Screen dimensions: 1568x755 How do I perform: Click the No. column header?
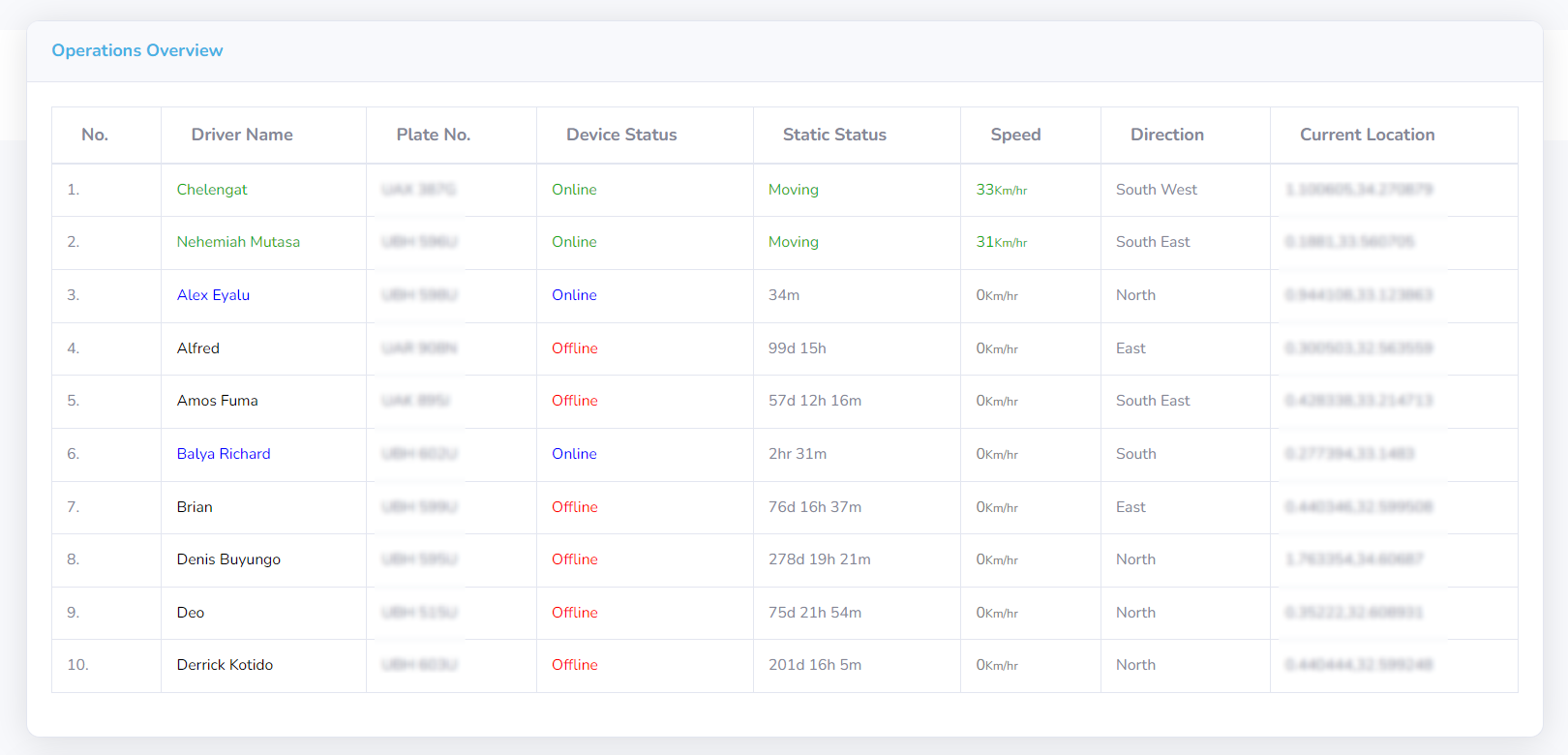[x=95, y=135]
